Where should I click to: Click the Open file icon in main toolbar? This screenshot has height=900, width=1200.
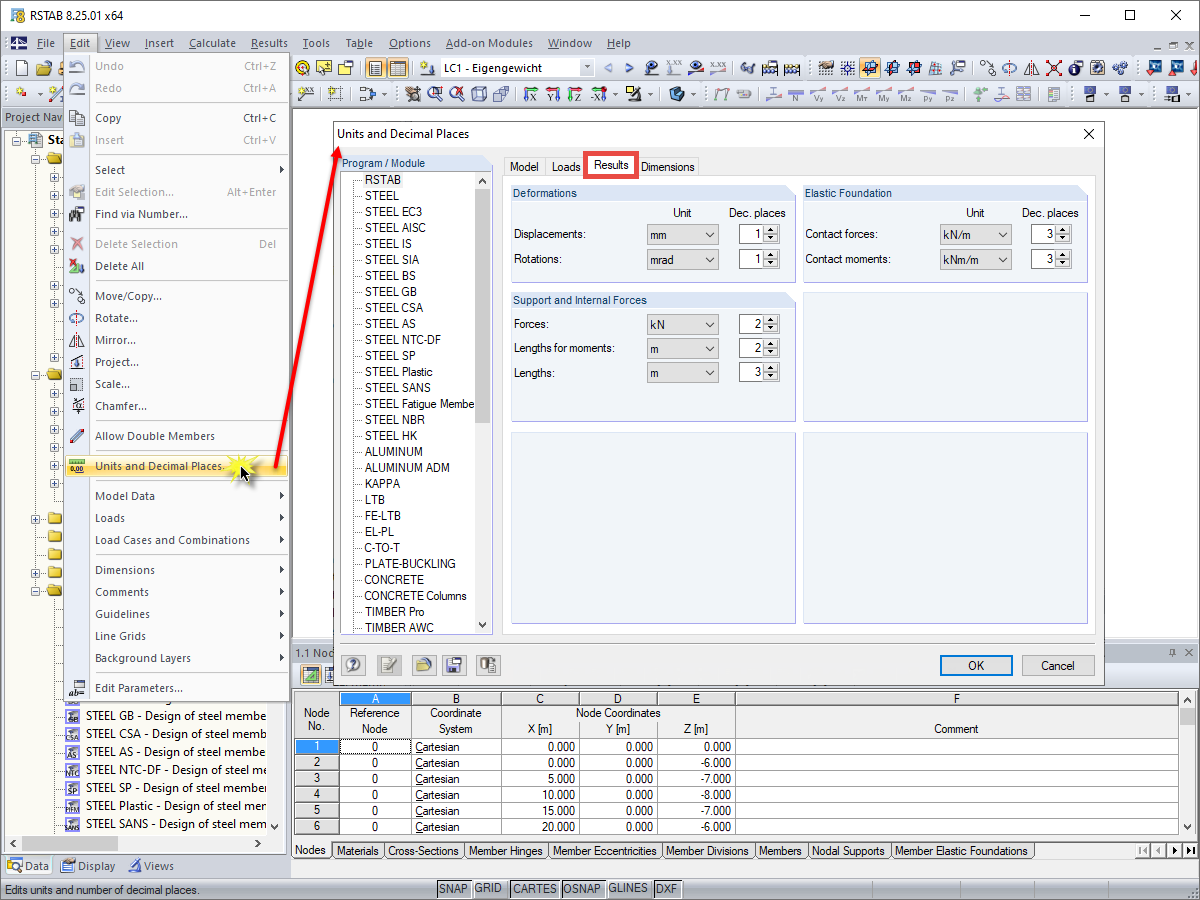[x=43, y=68]
